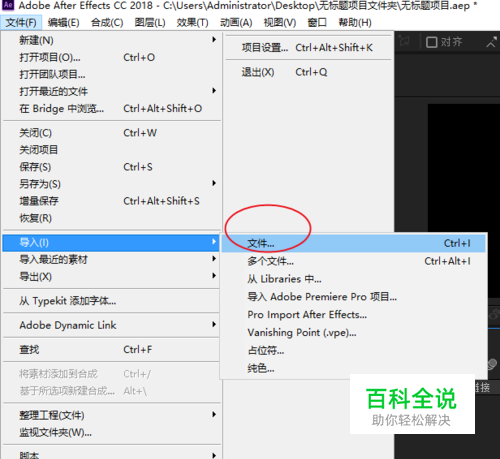This screenshot has width=500, height=459.
Task: Expand 整理工程(文件) submenu
Action: 112,415
